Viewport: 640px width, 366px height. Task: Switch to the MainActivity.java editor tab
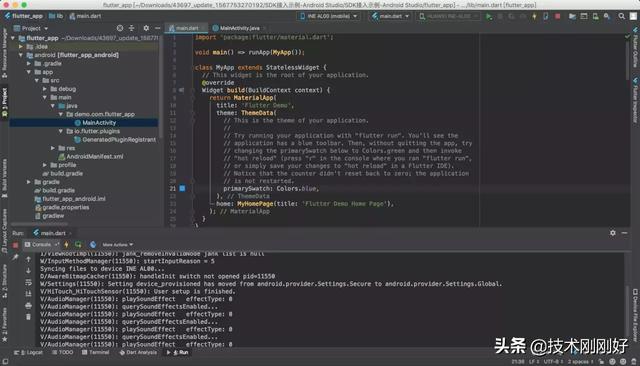239,28
